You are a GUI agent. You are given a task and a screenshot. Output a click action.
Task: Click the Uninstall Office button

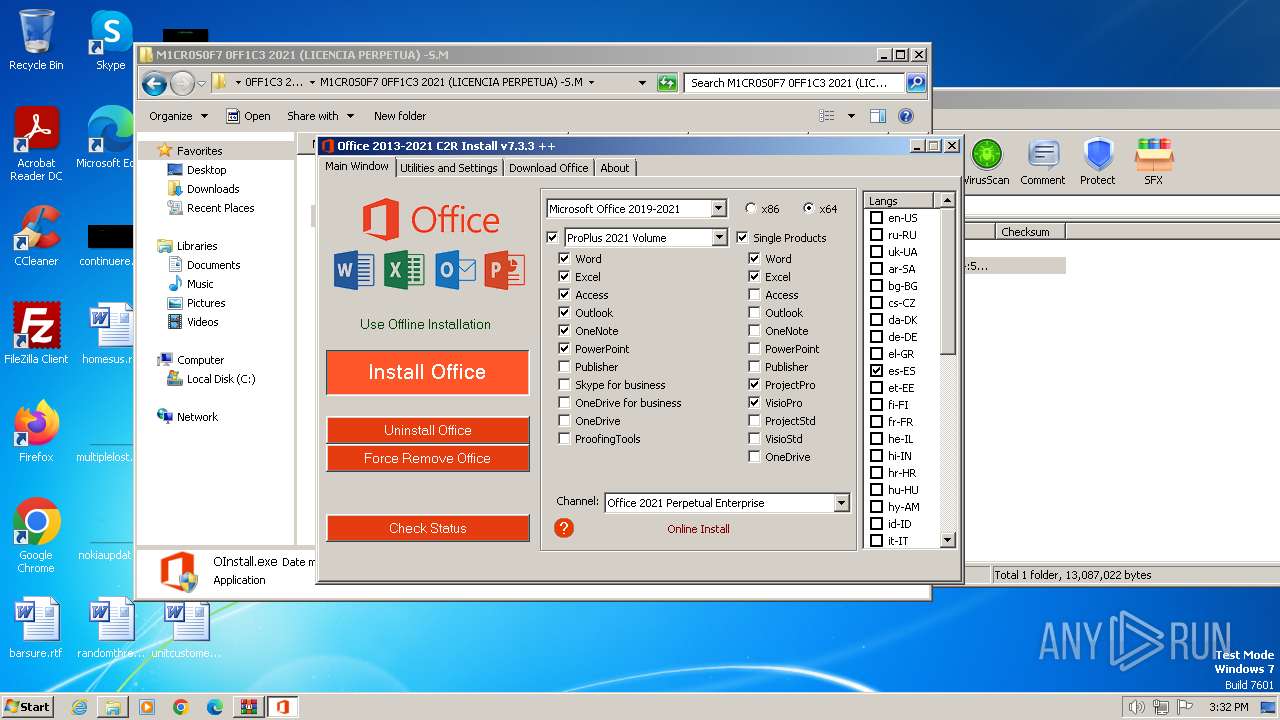pos(427,430)
